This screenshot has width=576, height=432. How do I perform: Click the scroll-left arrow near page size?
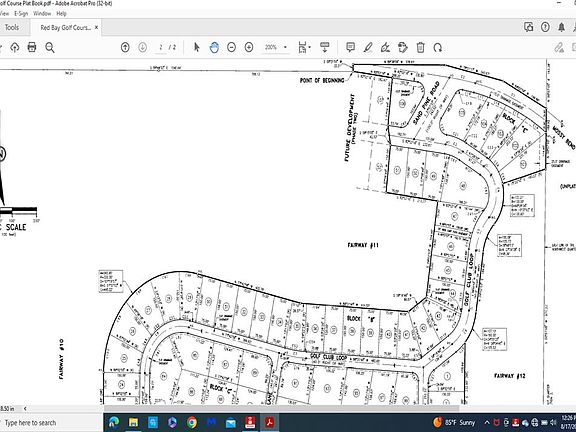coord(25,408)
